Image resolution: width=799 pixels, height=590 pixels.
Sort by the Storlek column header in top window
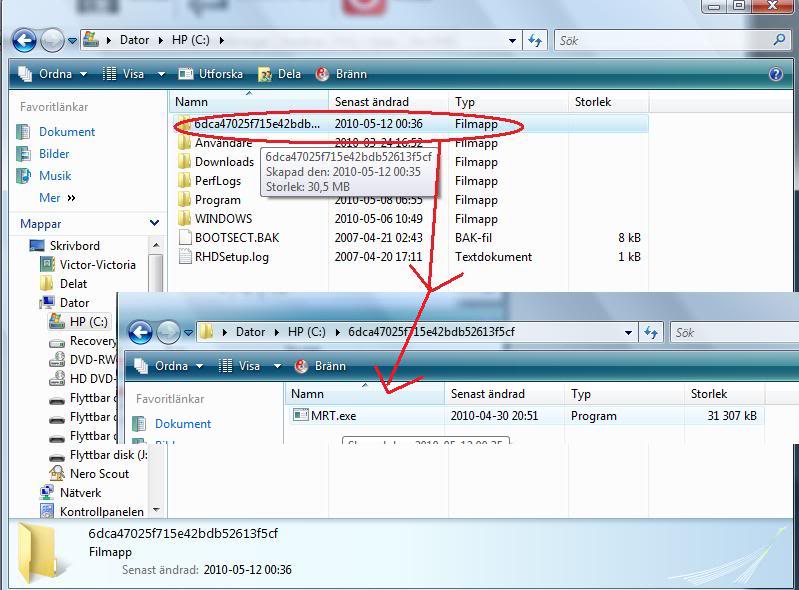coord(592,102)
